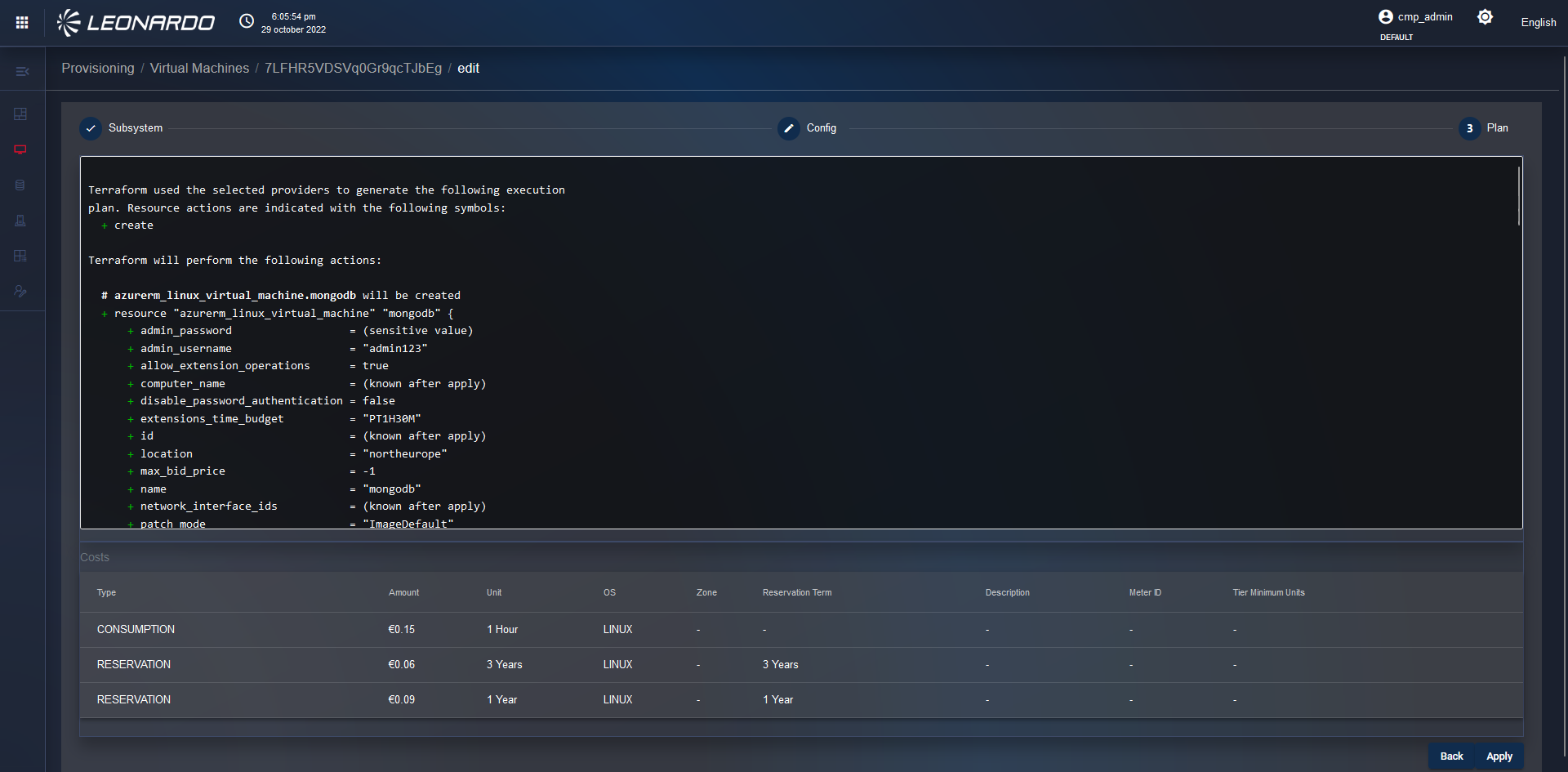Navigate to the Provisioning breadcrumb

point(98,69)
